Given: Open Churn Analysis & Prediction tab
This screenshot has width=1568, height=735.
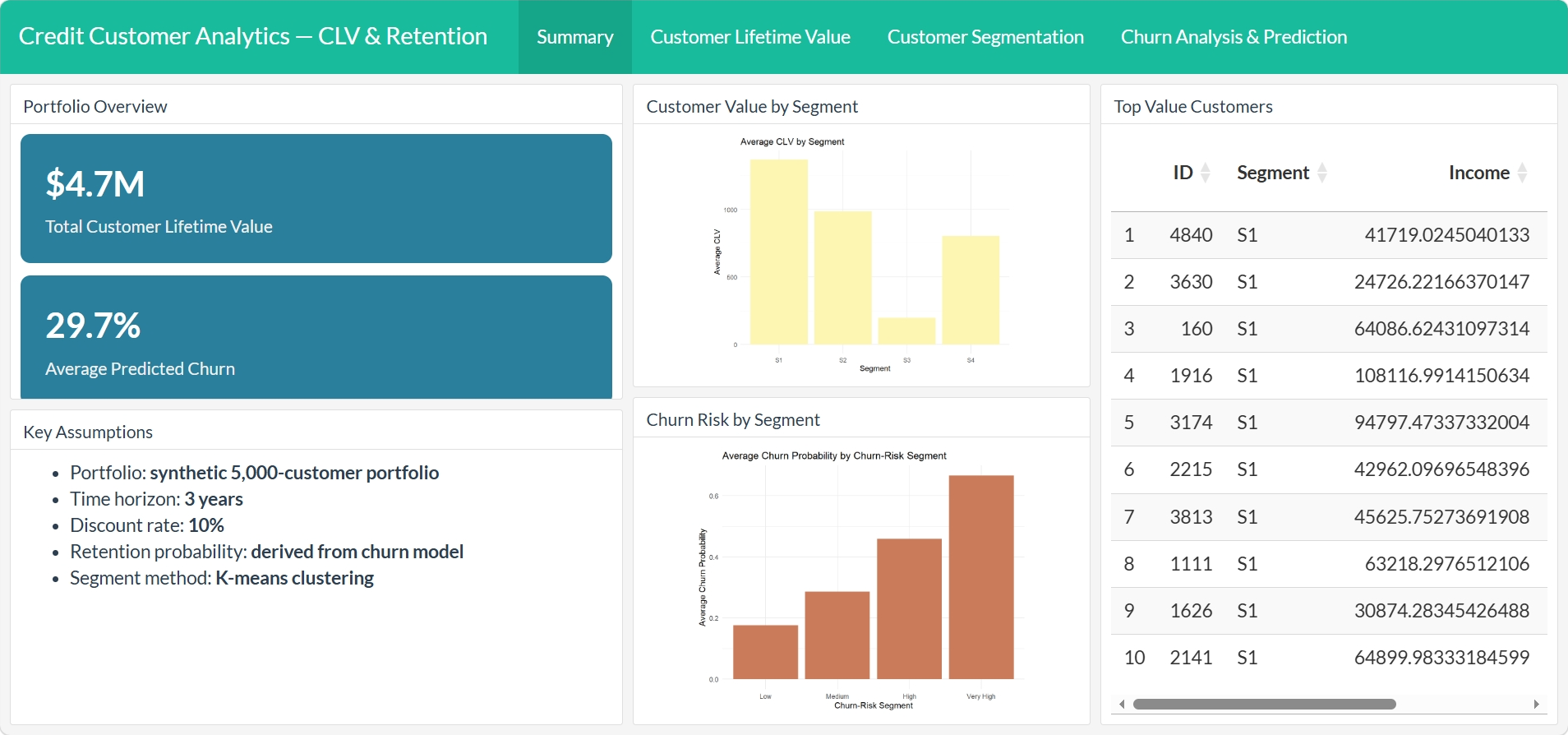Looking at the screenshot, I should [x=1234, y=37].
